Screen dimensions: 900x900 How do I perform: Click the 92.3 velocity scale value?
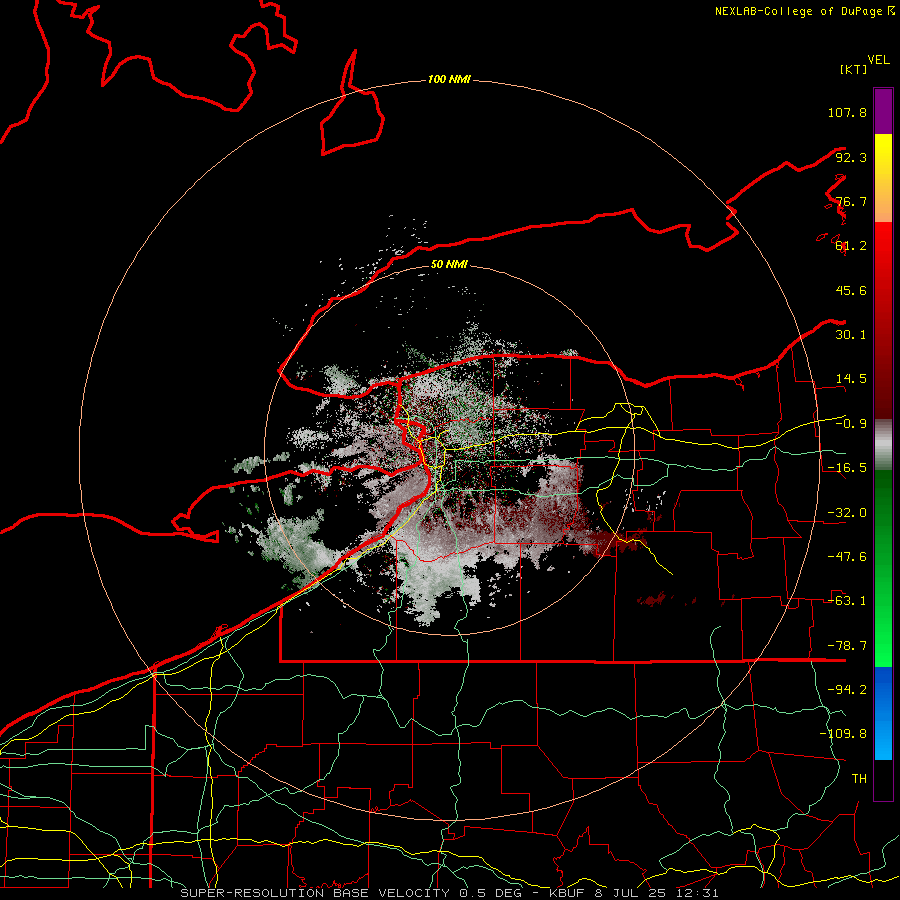851,157
